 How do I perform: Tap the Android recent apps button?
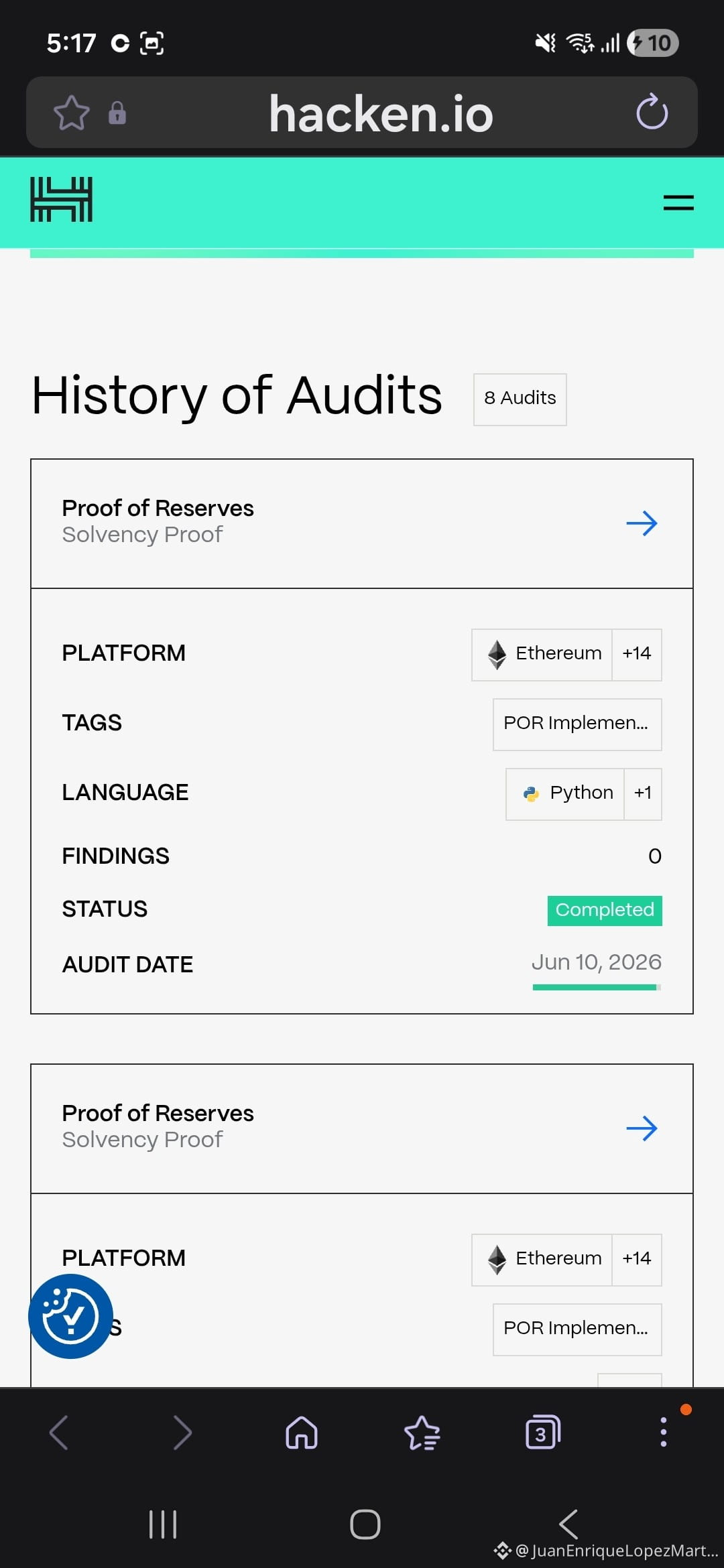tap(163, 1524)
